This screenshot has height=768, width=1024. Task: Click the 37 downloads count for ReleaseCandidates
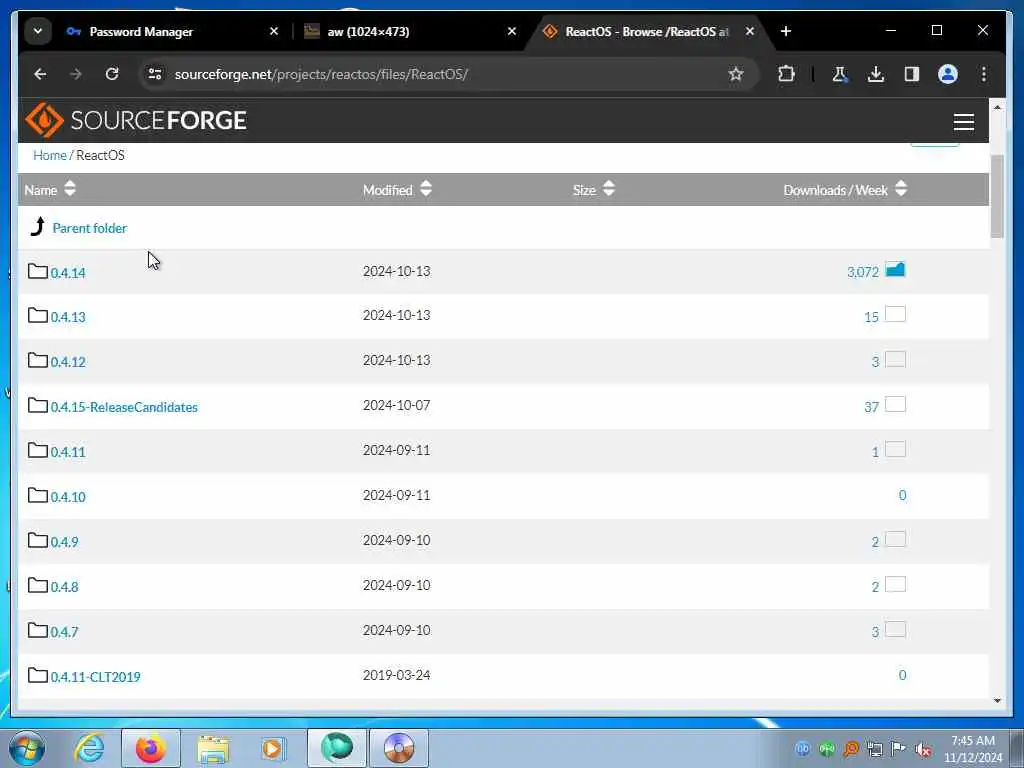[871, 408]
